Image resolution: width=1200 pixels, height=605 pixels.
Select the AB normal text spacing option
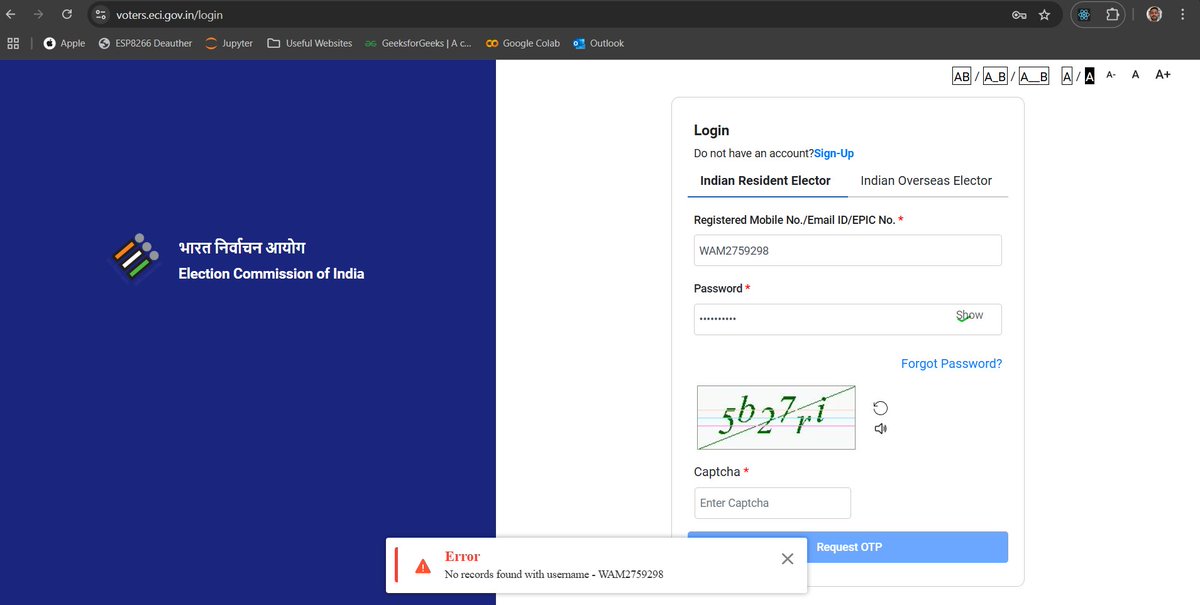[962, 76]
